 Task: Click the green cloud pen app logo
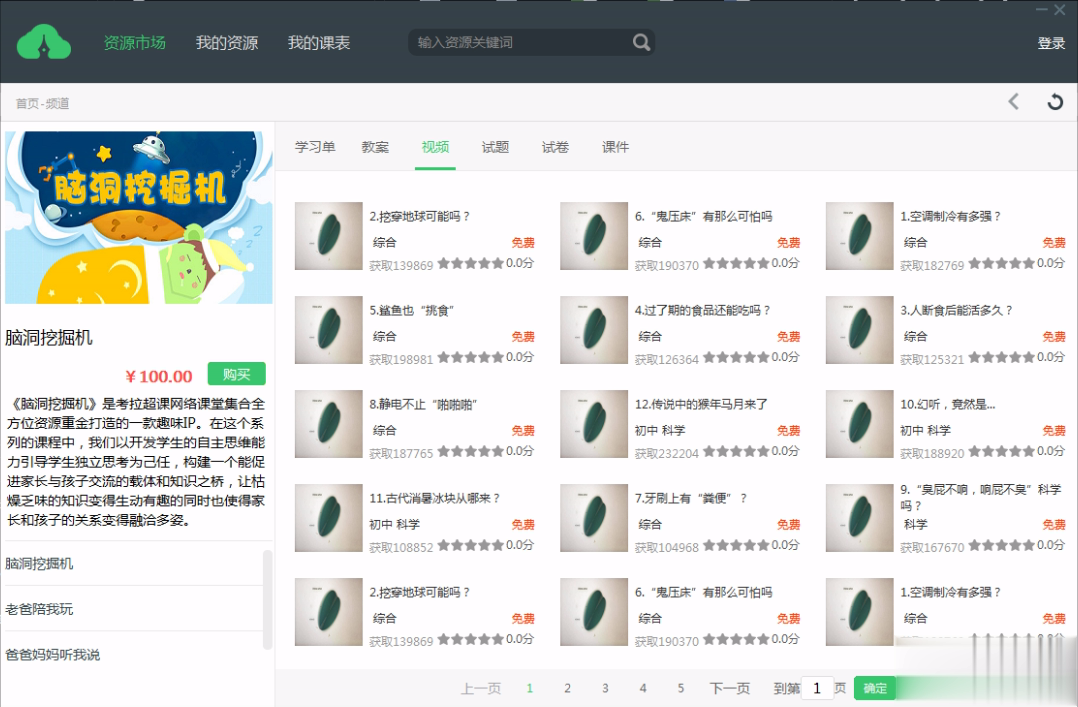click(x=42, y=42)
